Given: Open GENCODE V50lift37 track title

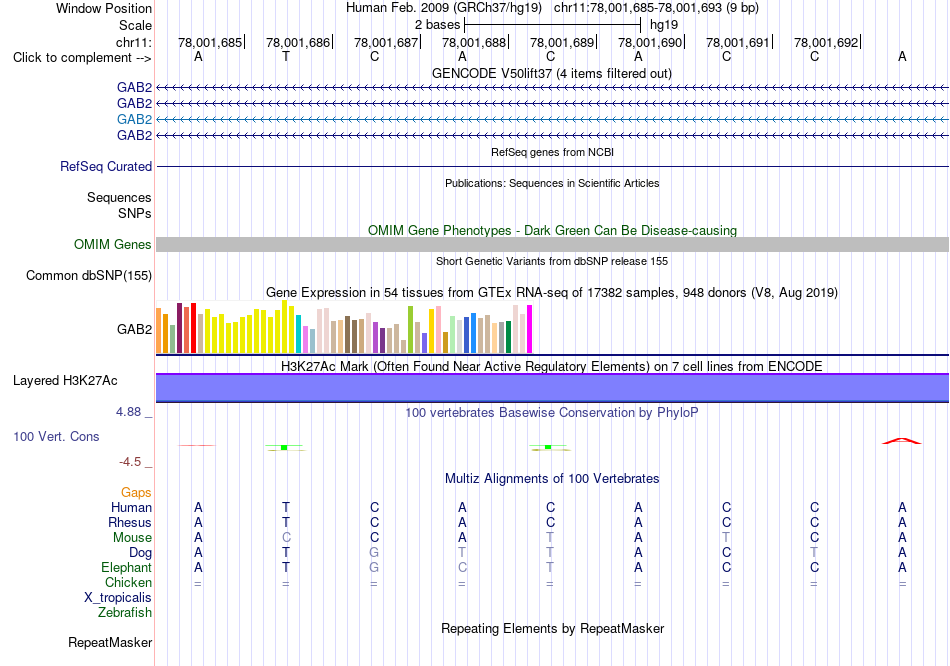Looking at the screenshot, I should click(551, 73).
